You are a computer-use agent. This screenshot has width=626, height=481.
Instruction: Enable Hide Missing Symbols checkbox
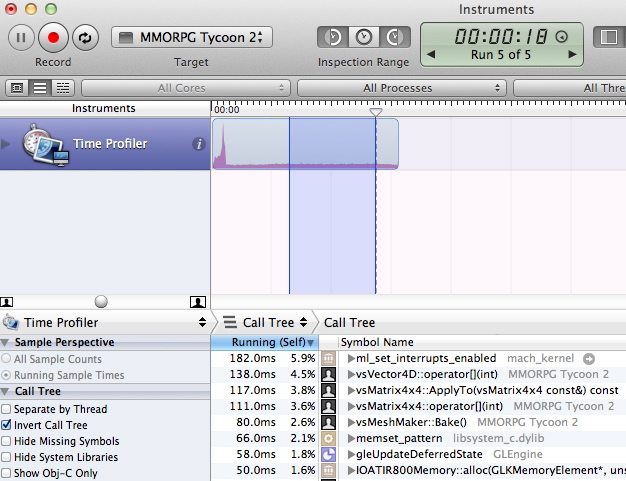6,441
